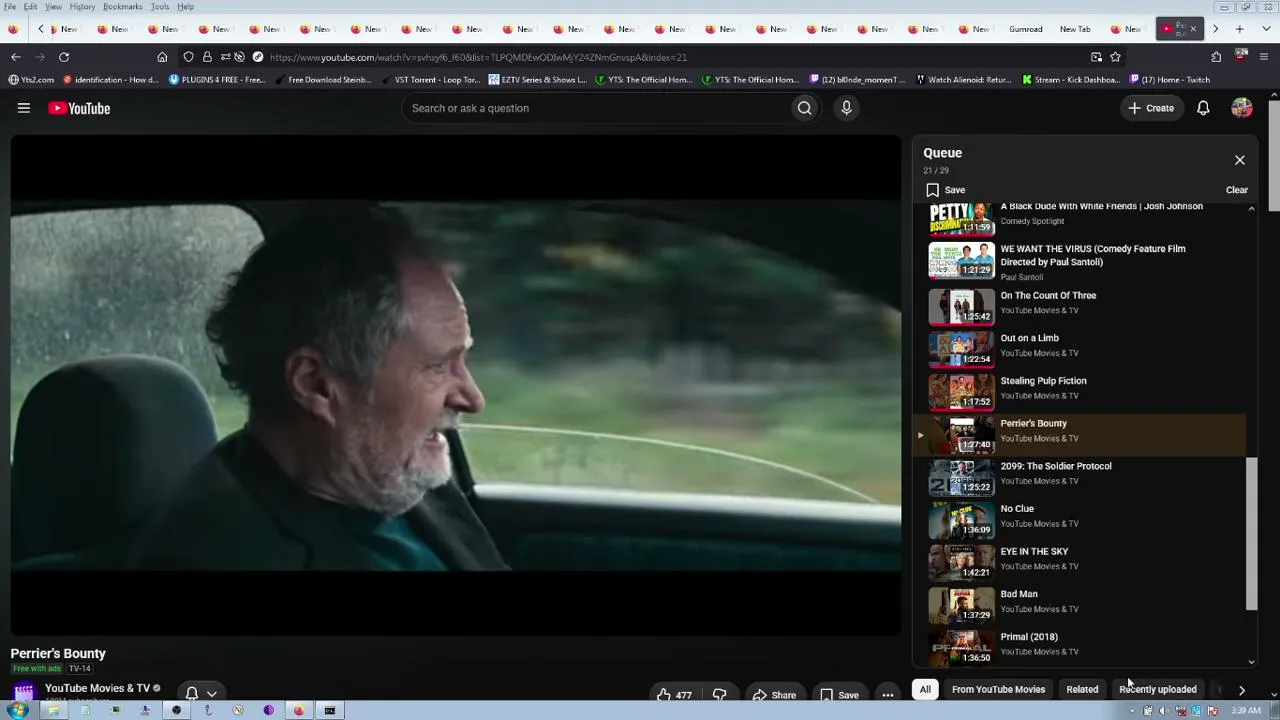Go to the YouTube home logo
The image size is (1280, 720).
(x=79, y=108)
